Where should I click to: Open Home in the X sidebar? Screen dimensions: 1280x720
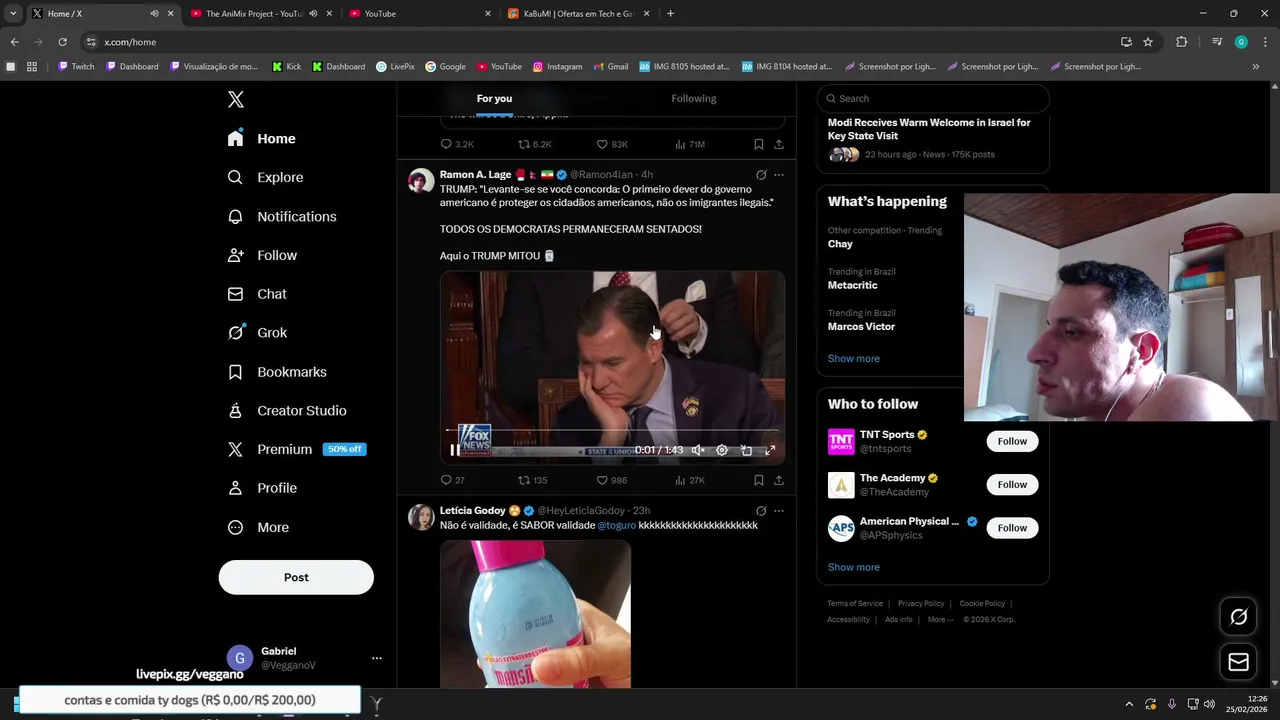262,139
